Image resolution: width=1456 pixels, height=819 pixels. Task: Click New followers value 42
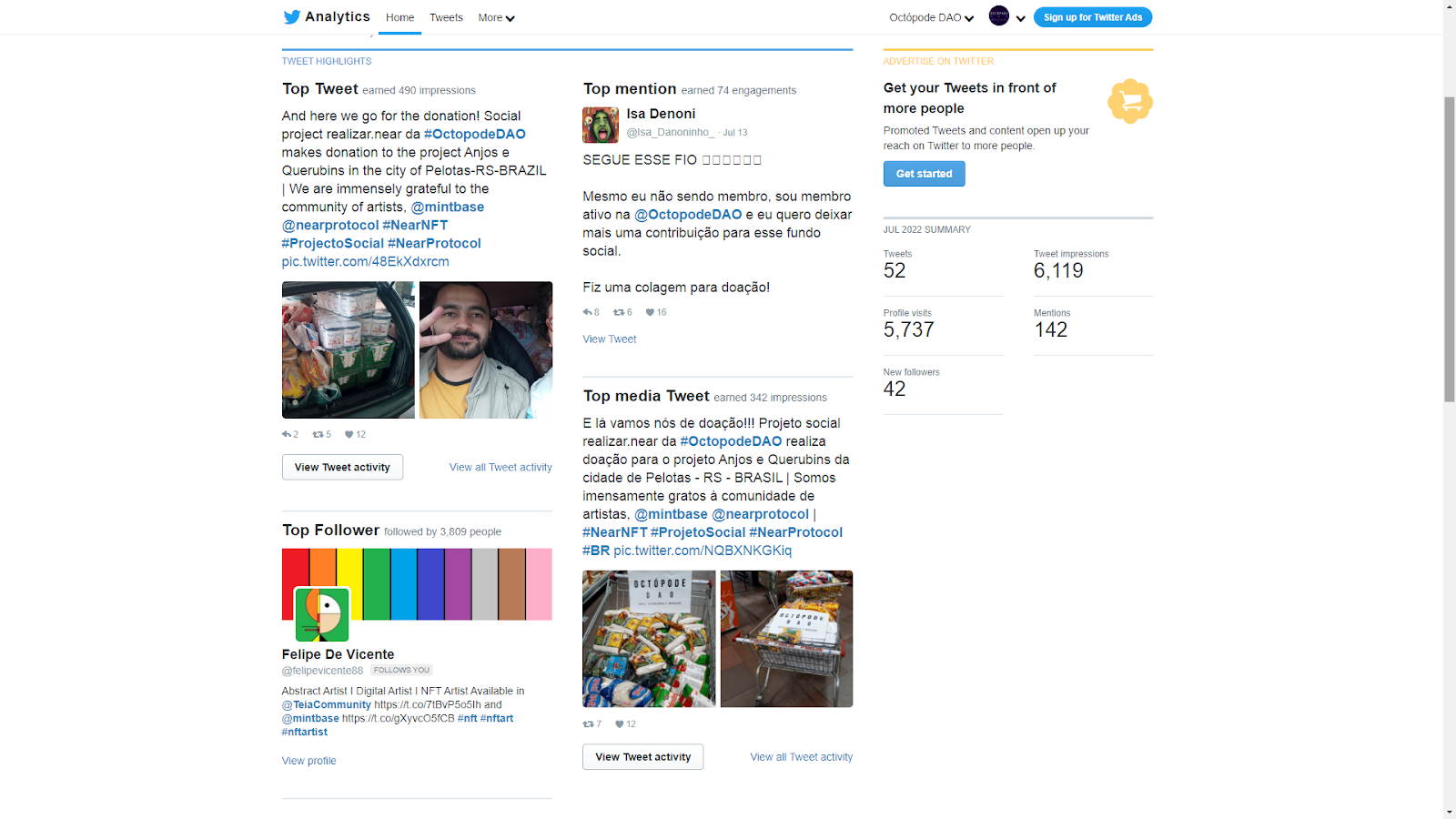coord(895,389)
